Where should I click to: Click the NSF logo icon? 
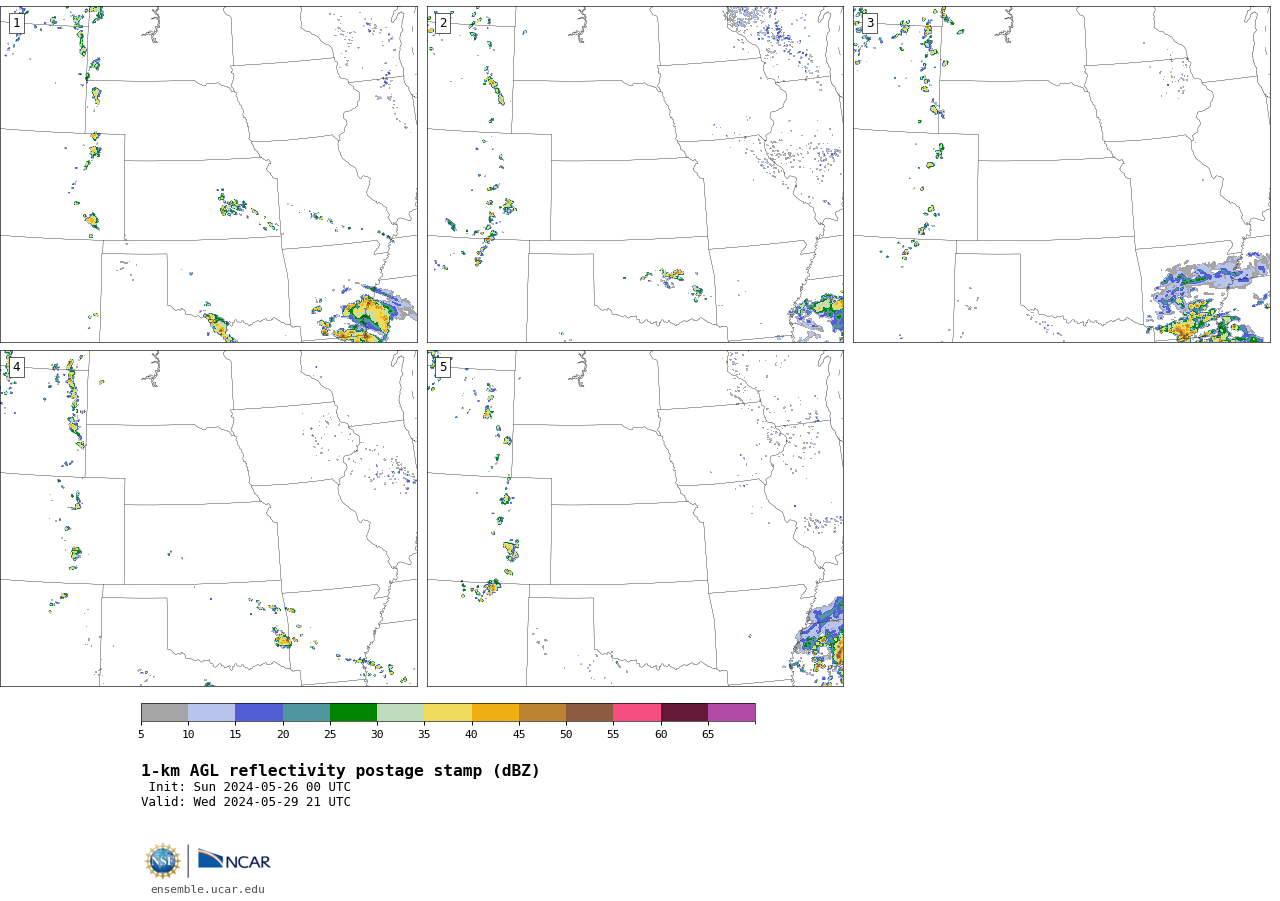163,861
